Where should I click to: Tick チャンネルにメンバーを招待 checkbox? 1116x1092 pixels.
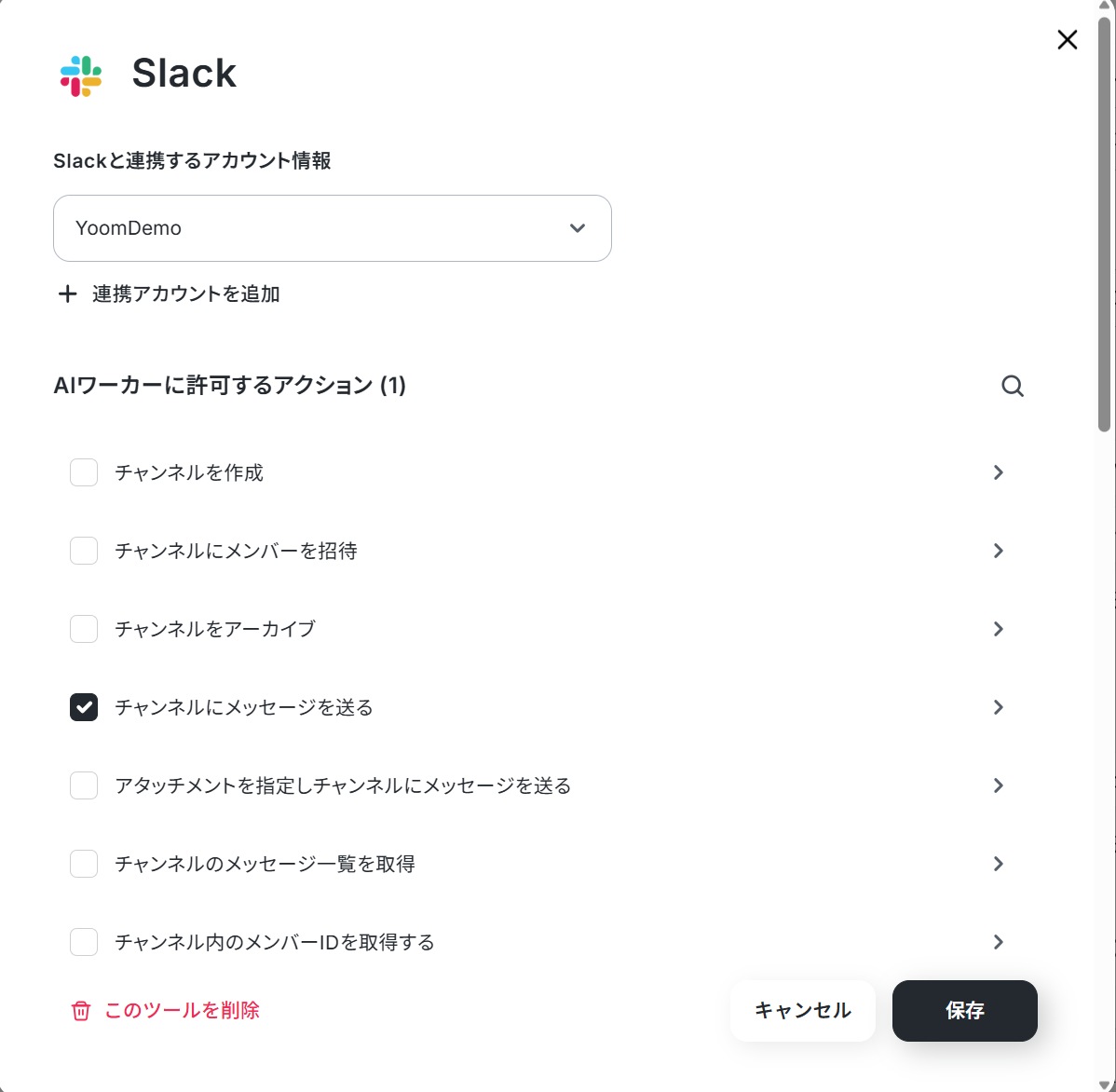click(x=84, y=551)
